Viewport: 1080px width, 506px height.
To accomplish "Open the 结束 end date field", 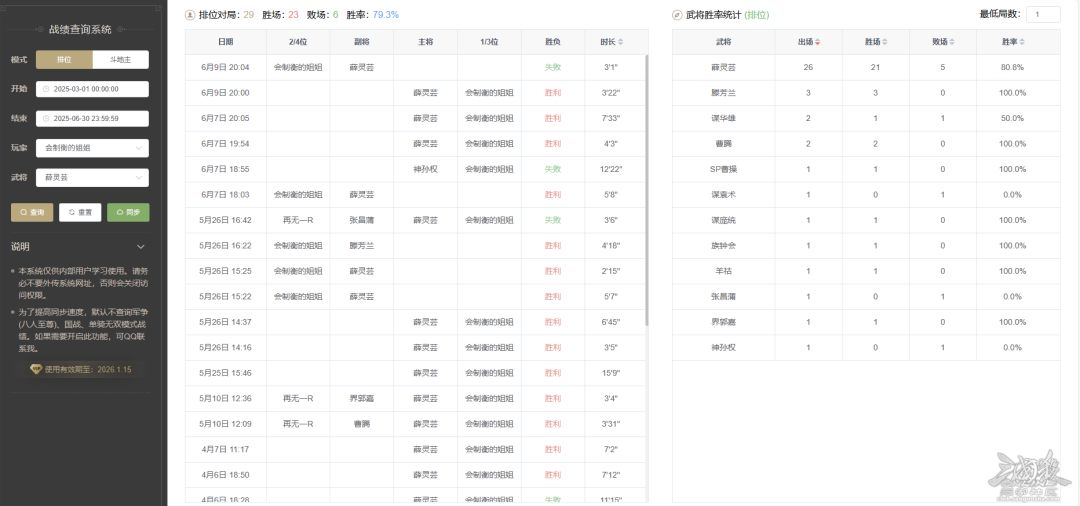I will pos(92,118).
